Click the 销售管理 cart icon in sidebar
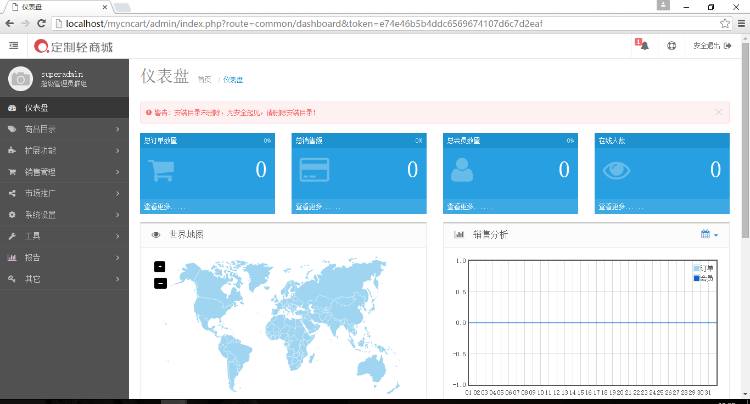 pyautogui.click(x=12, y=172)
